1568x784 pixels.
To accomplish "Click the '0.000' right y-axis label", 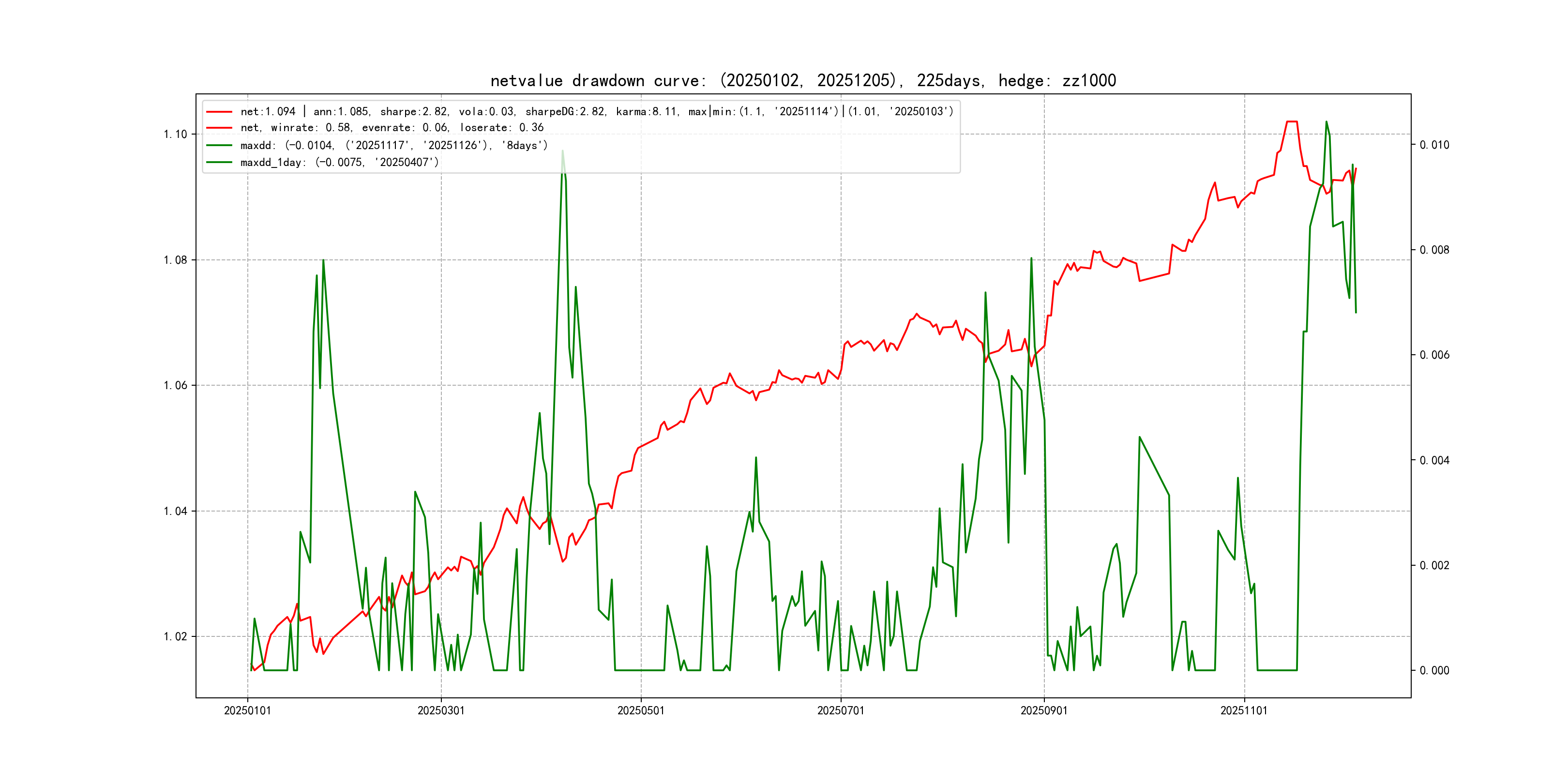I will pyautogui.click(x=1434, y=671).
